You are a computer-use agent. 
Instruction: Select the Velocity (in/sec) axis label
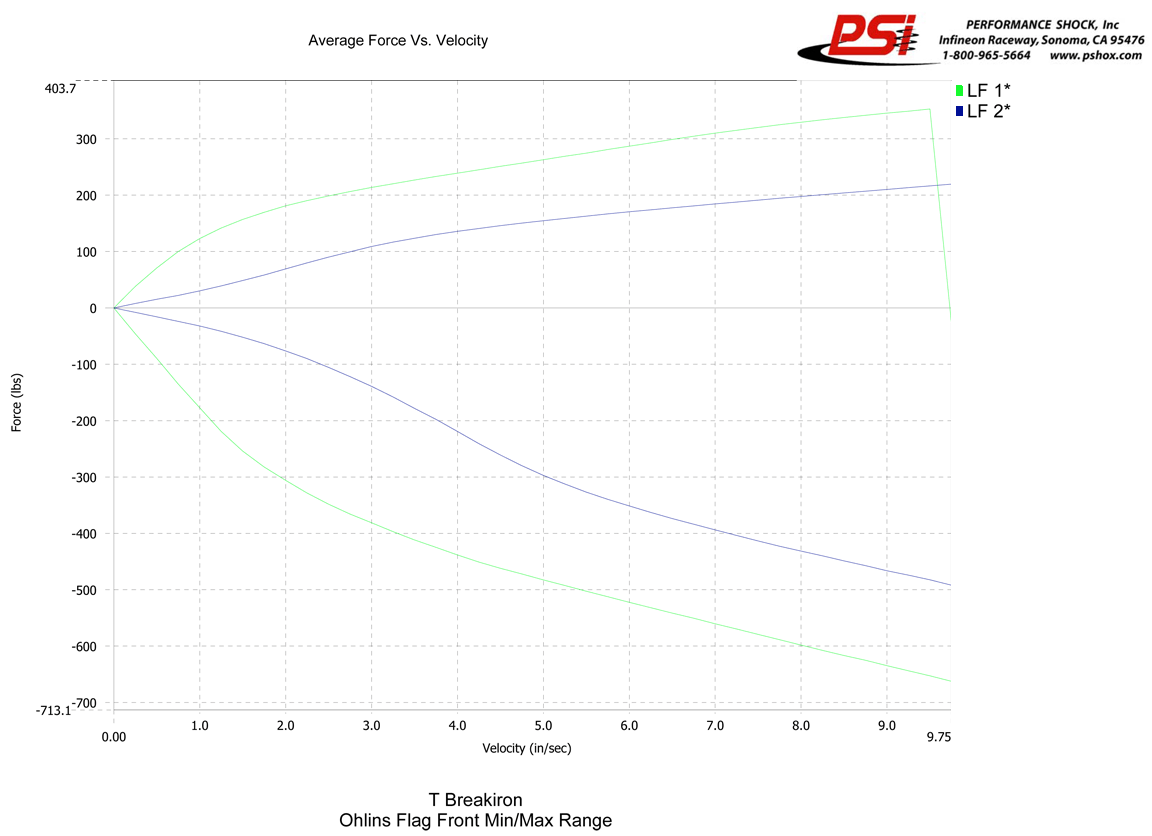click(527, 747)
